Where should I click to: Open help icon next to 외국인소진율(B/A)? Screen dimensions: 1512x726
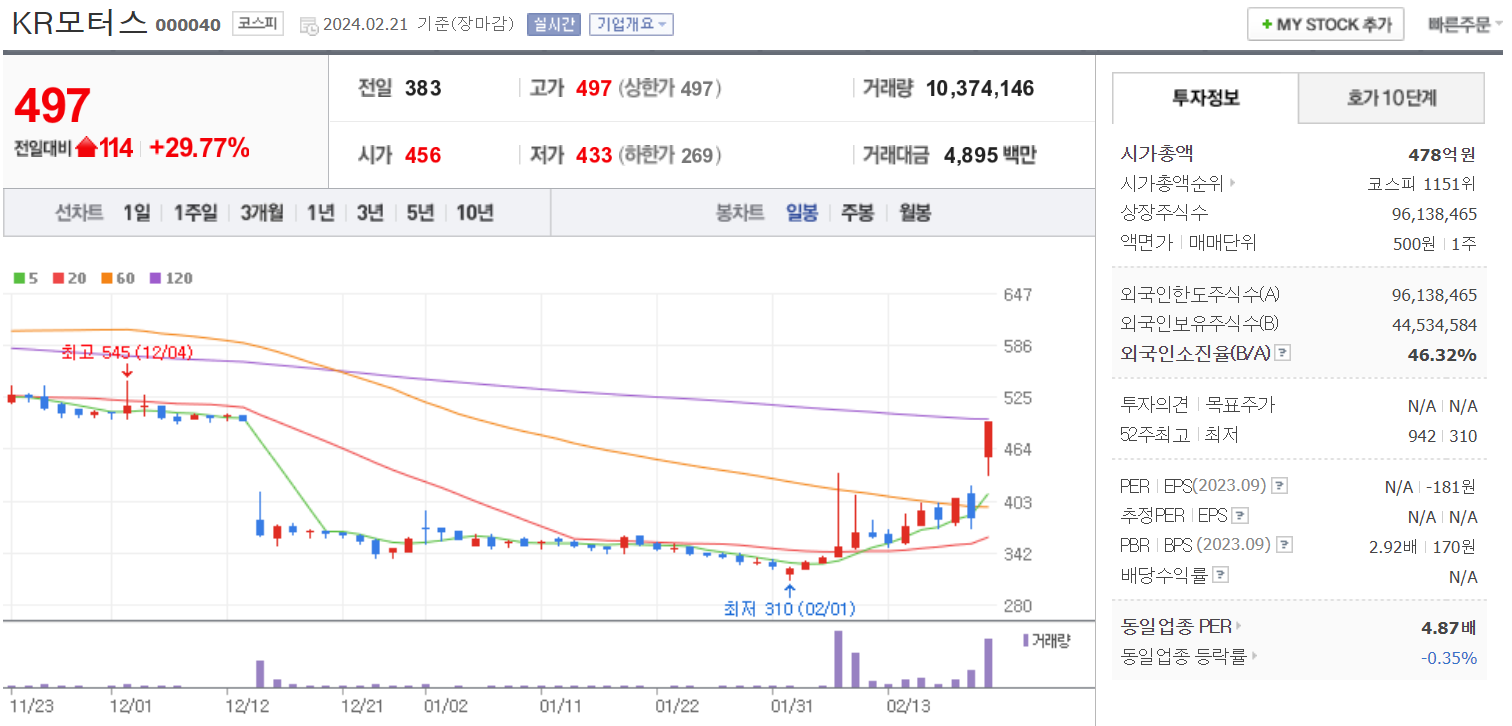(1284, 354)
